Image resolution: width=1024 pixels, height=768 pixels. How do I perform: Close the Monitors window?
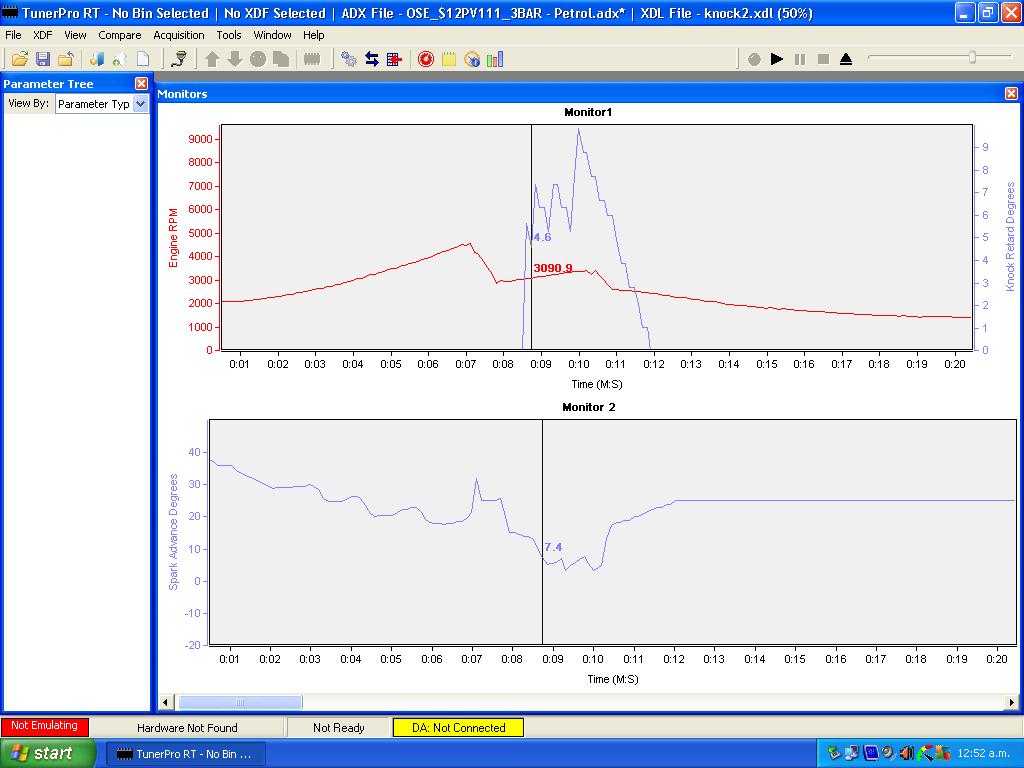1011,93
